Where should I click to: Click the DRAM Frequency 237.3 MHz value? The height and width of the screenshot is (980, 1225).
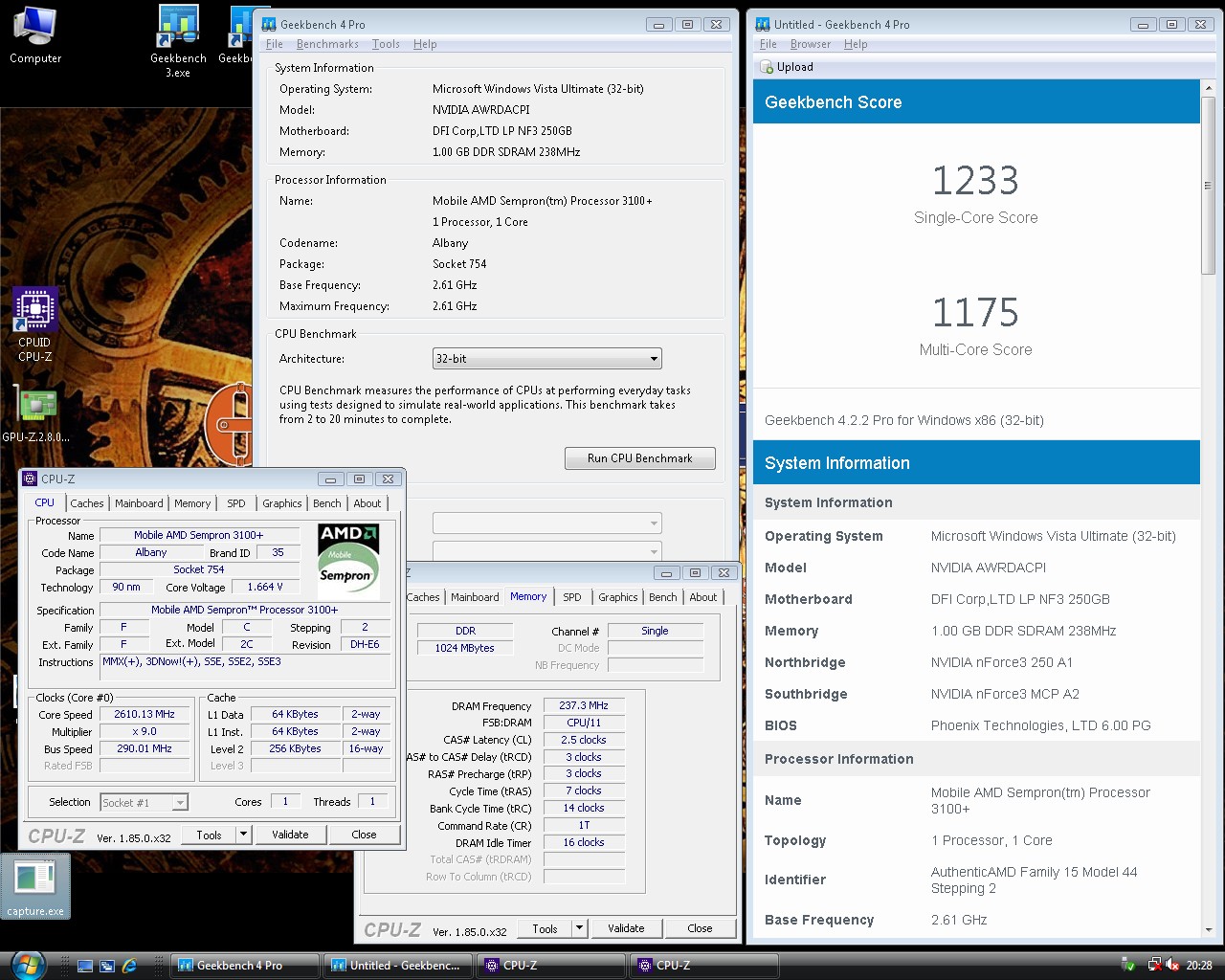pos(584,705)
